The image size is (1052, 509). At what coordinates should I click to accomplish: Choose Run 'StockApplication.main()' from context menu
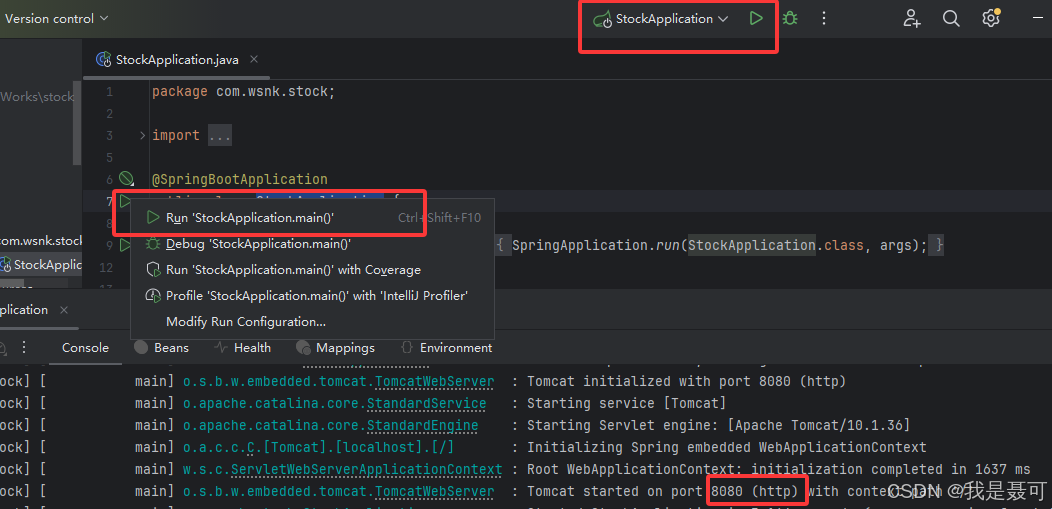313,218
